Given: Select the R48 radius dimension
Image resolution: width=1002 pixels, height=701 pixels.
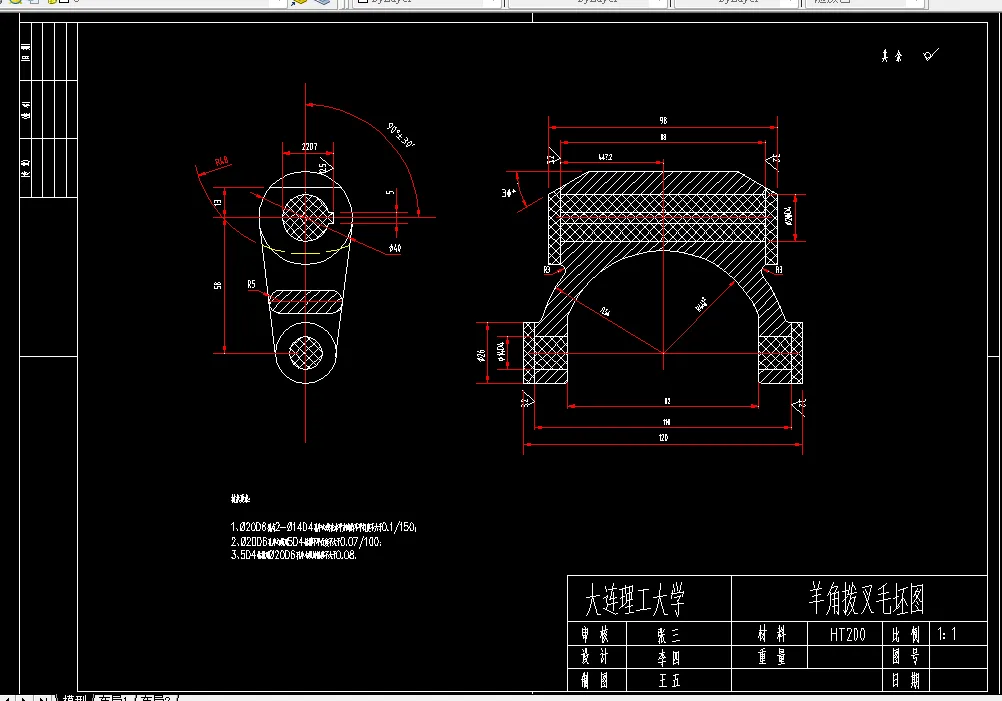Looking at the screenshot, I should click(x=221, y=162).
